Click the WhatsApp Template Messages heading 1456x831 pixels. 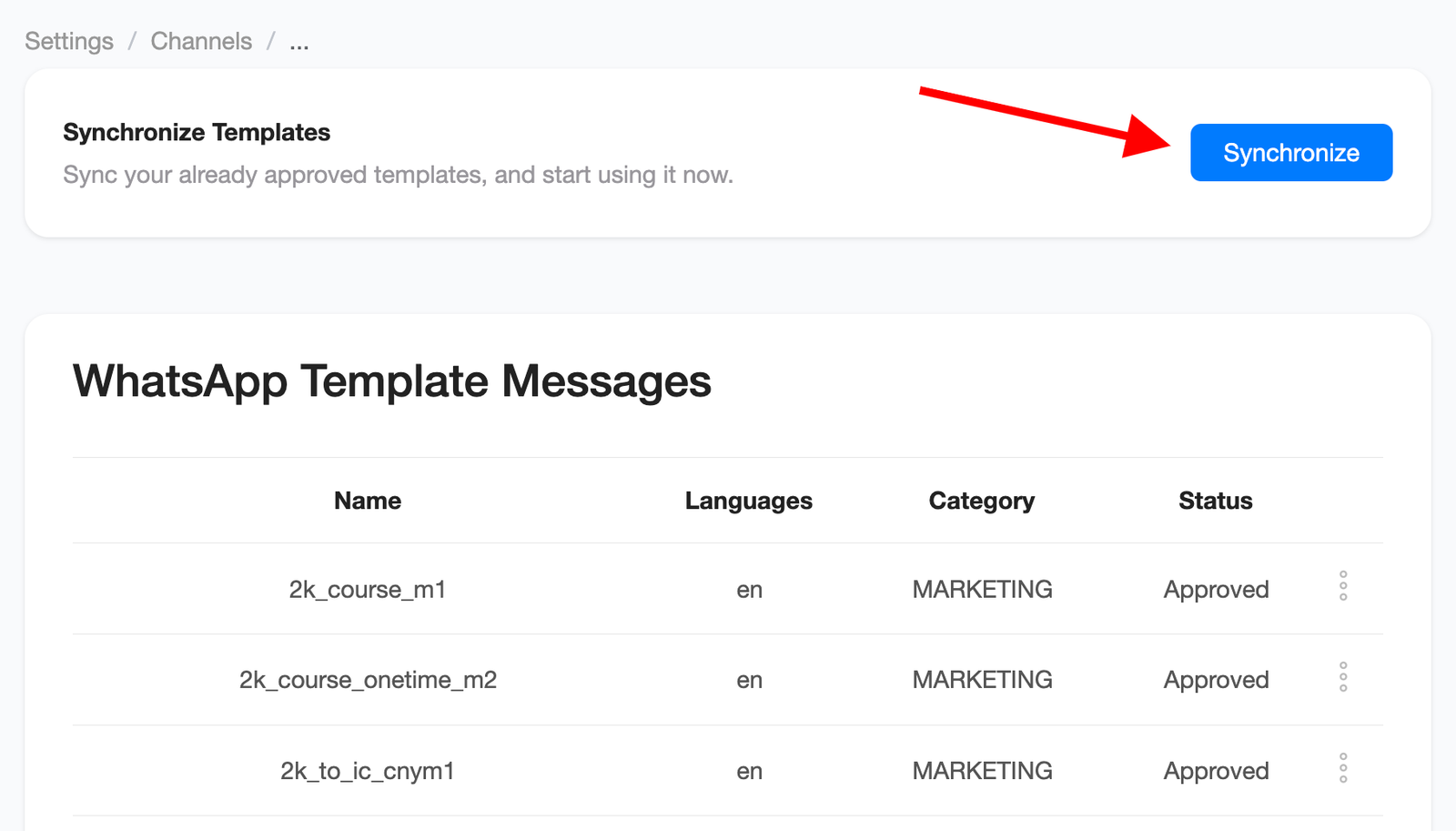pyautogui.click(x=392, y=380)
